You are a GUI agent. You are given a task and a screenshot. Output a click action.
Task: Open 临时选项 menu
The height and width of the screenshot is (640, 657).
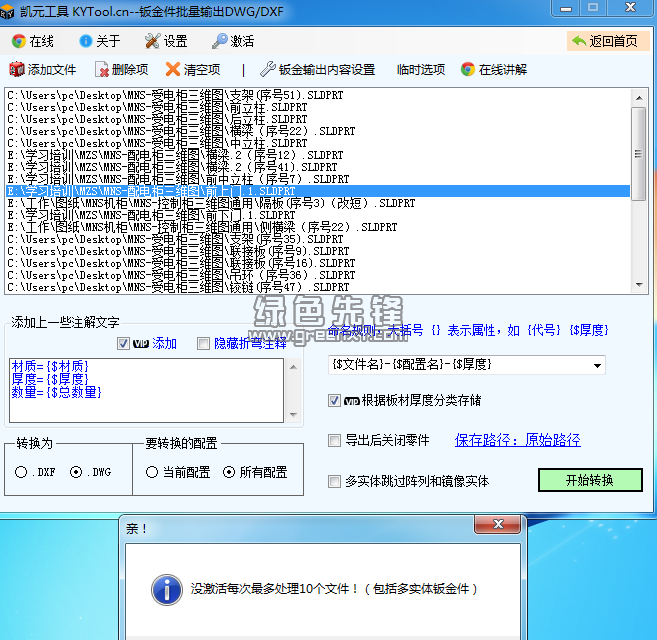[x=421, y=70]
